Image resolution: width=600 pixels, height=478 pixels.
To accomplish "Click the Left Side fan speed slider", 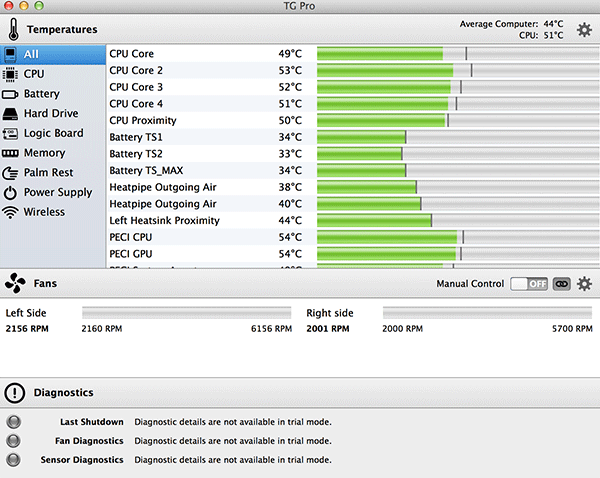I will [187, 313].
